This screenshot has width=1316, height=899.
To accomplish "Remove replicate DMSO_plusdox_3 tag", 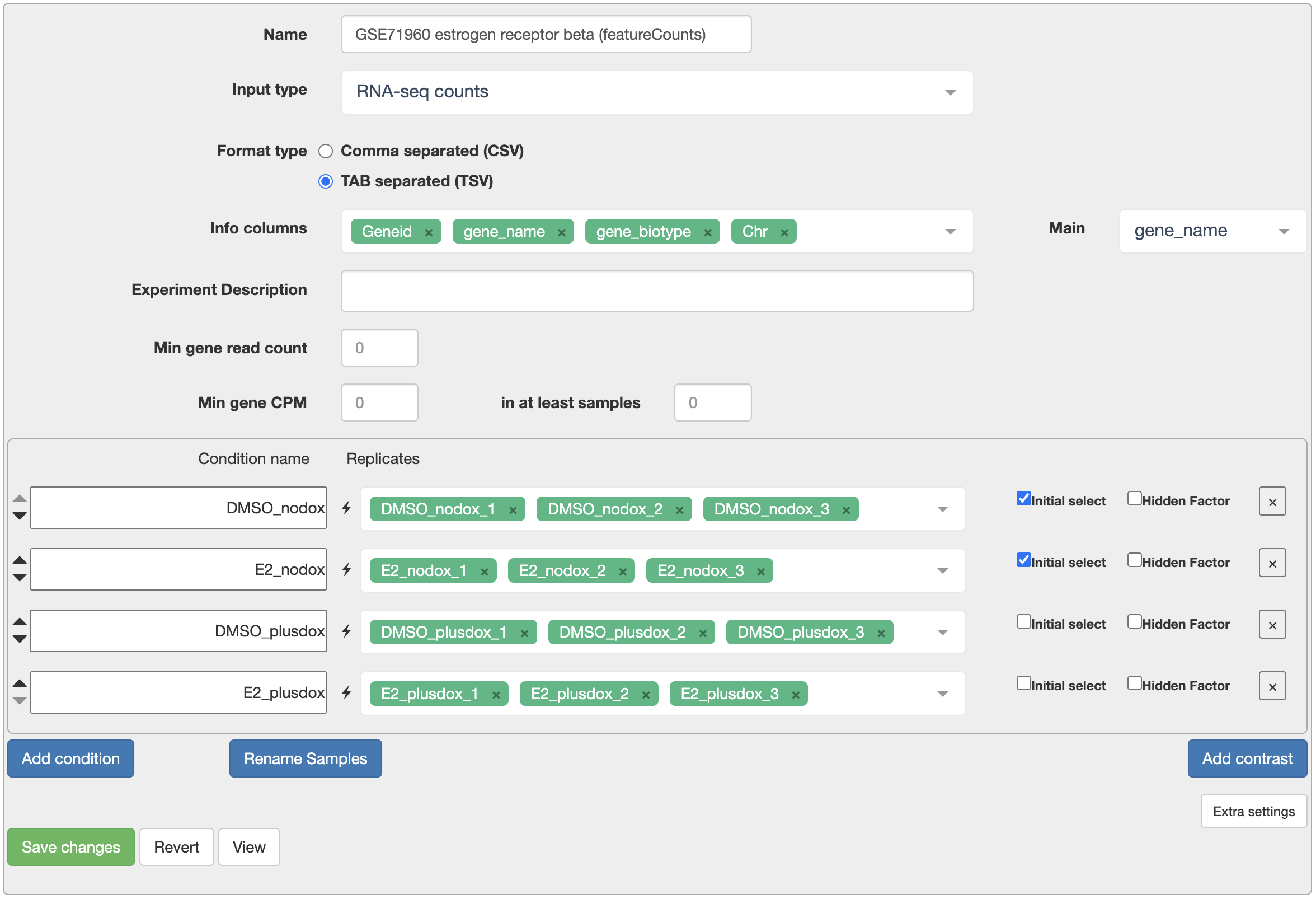I will coord(881,633).
